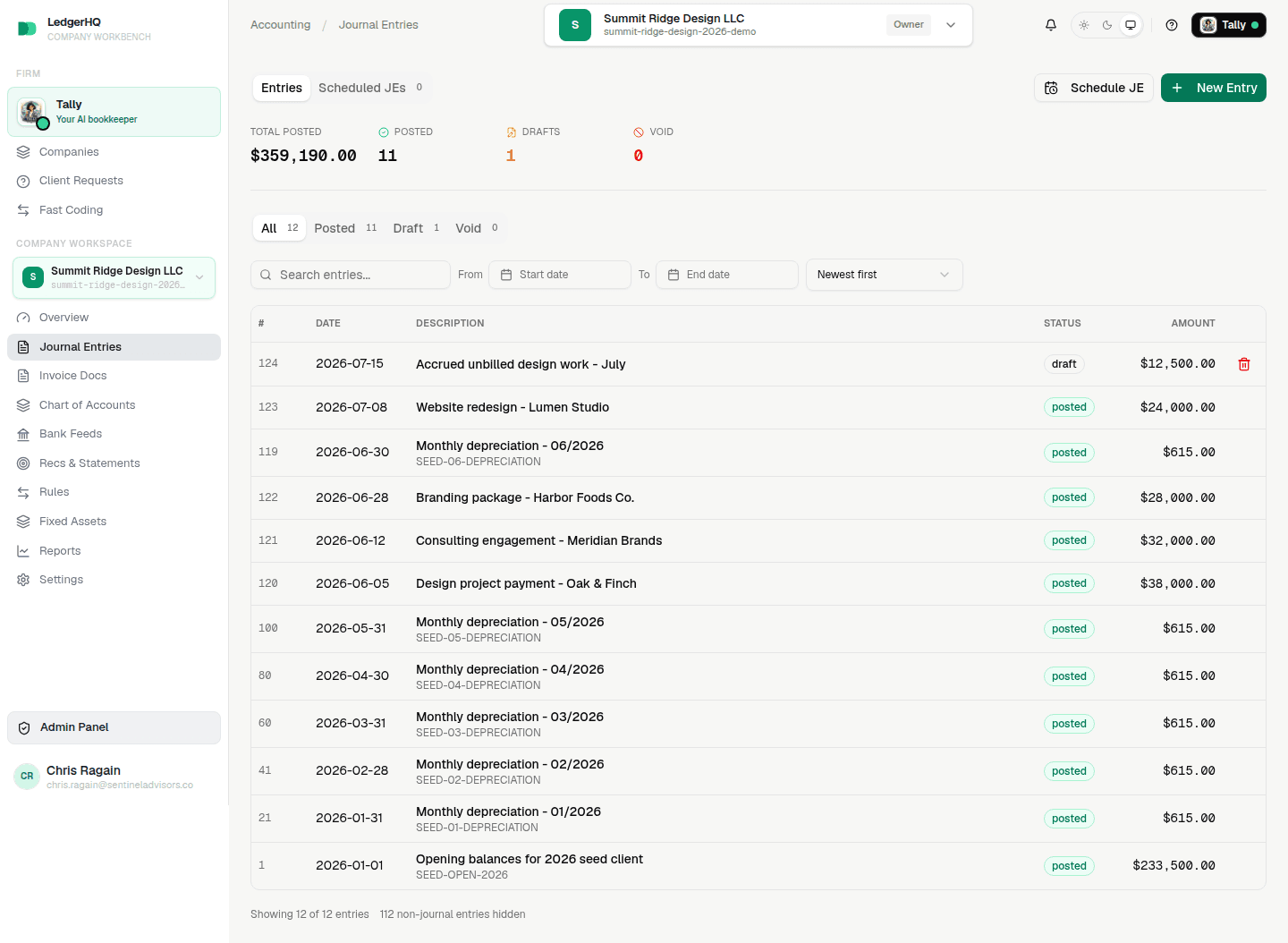Click AMOUNT column header

pyautogui.click(x=1193, y=323)
